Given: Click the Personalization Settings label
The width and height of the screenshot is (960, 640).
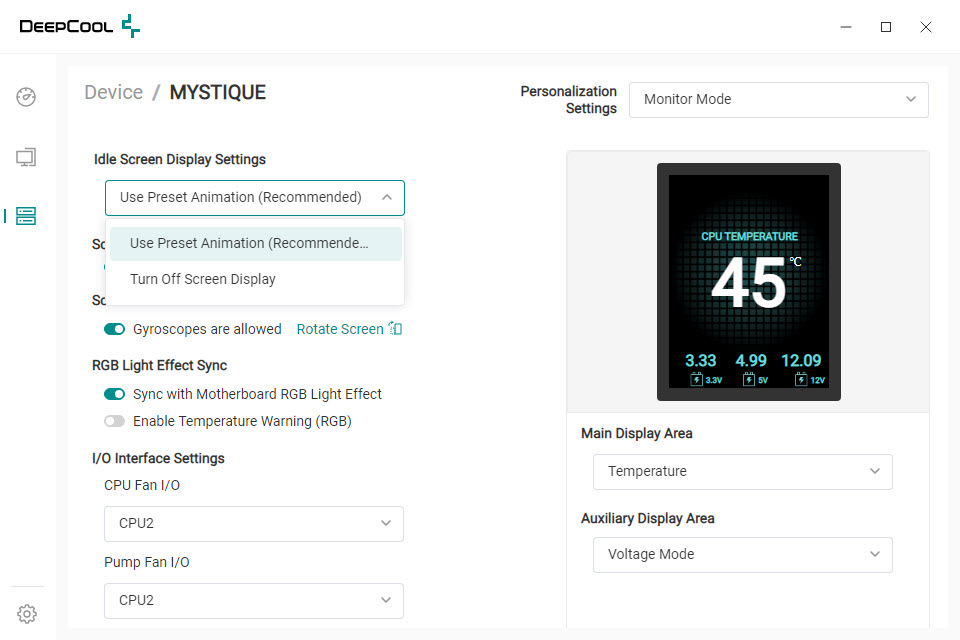Looking at the screenshot, I should (569, 100).
